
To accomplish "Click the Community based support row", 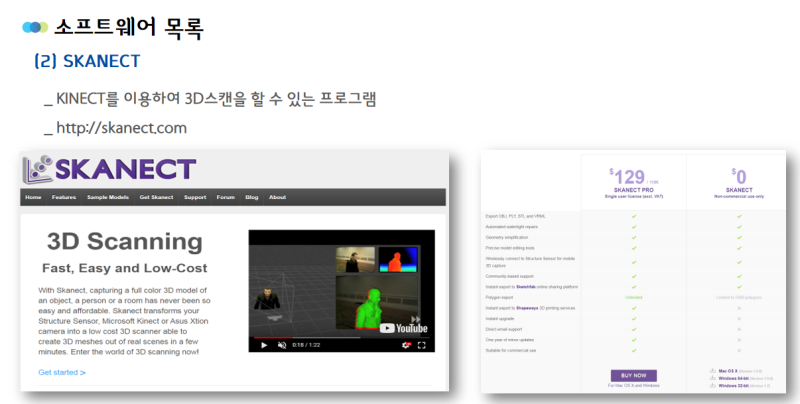I will tap(633, 276).
